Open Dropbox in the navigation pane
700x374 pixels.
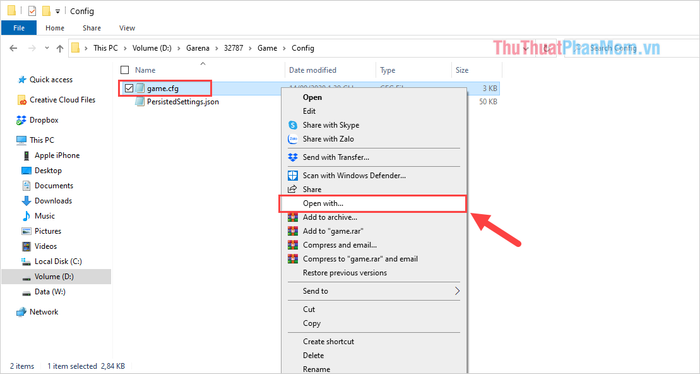click(x=44, y=120)
